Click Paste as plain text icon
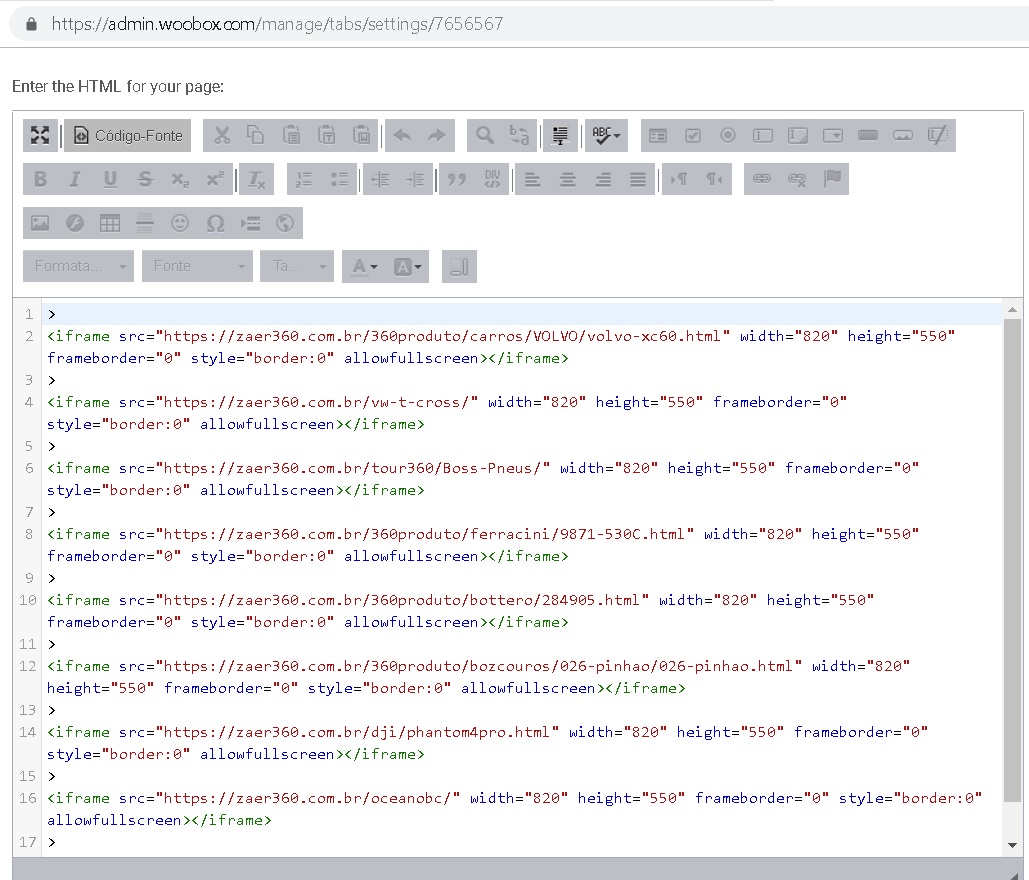The height and width of the screenshot is (880, 1029). coord(326,136)
